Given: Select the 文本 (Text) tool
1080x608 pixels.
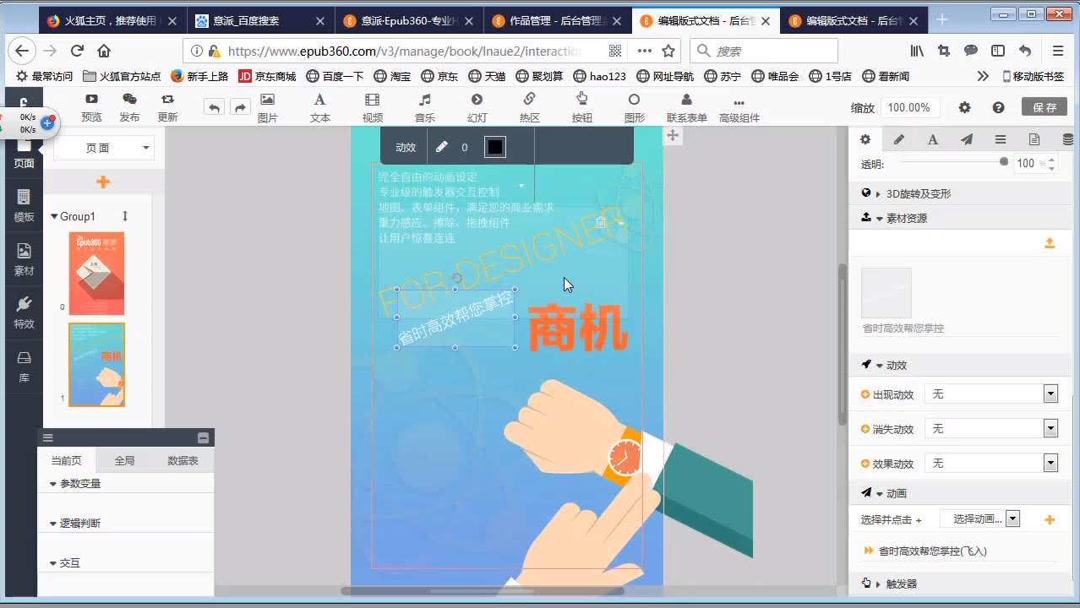Looking at the screenshot, I should pos(319,107).
